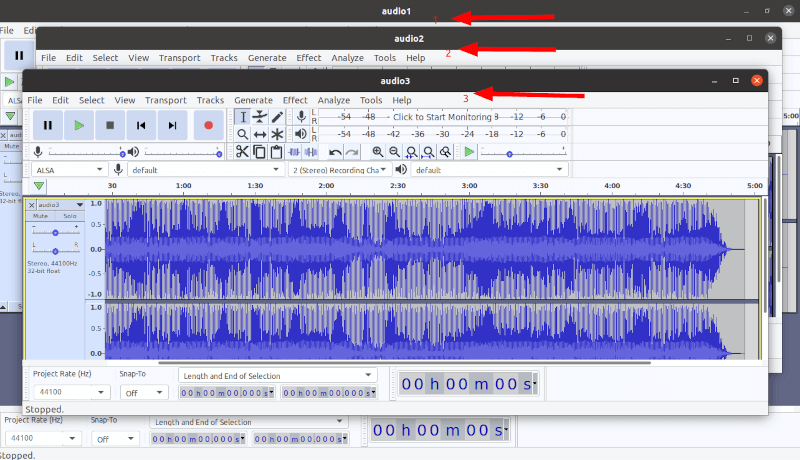Image resolution: width=800 pixels, height=460 pixels.
Task: Select the Envelope tool
Action: click(x=260, y=117)
